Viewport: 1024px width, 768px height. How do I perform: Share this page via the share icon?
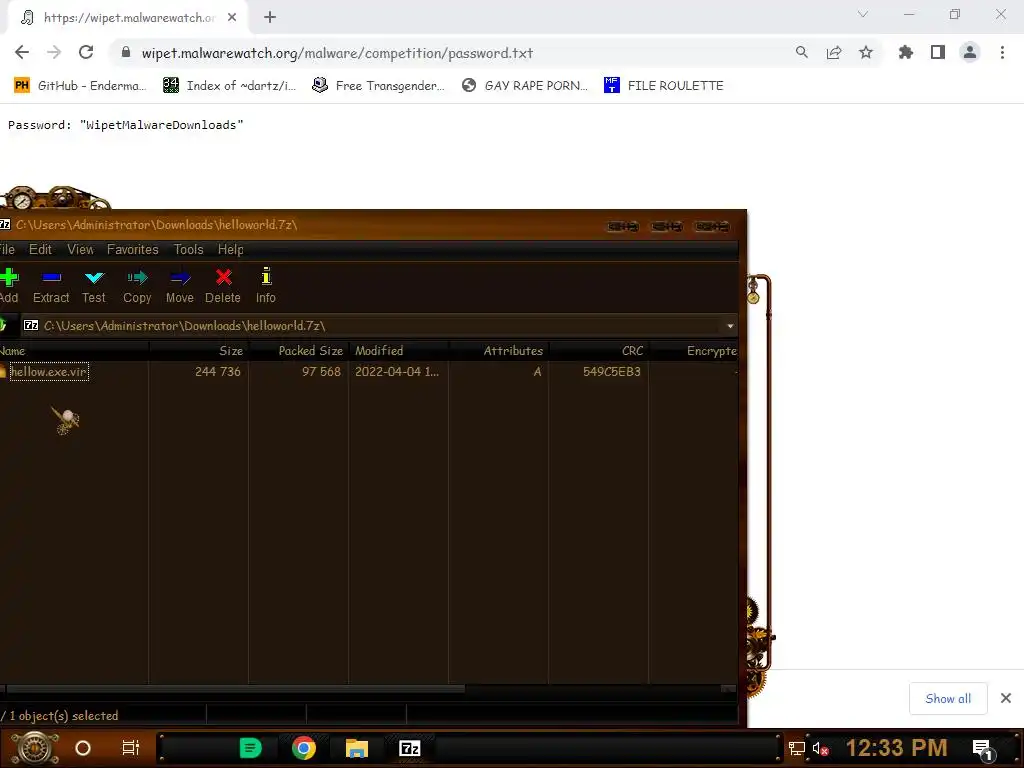(834, 52)
